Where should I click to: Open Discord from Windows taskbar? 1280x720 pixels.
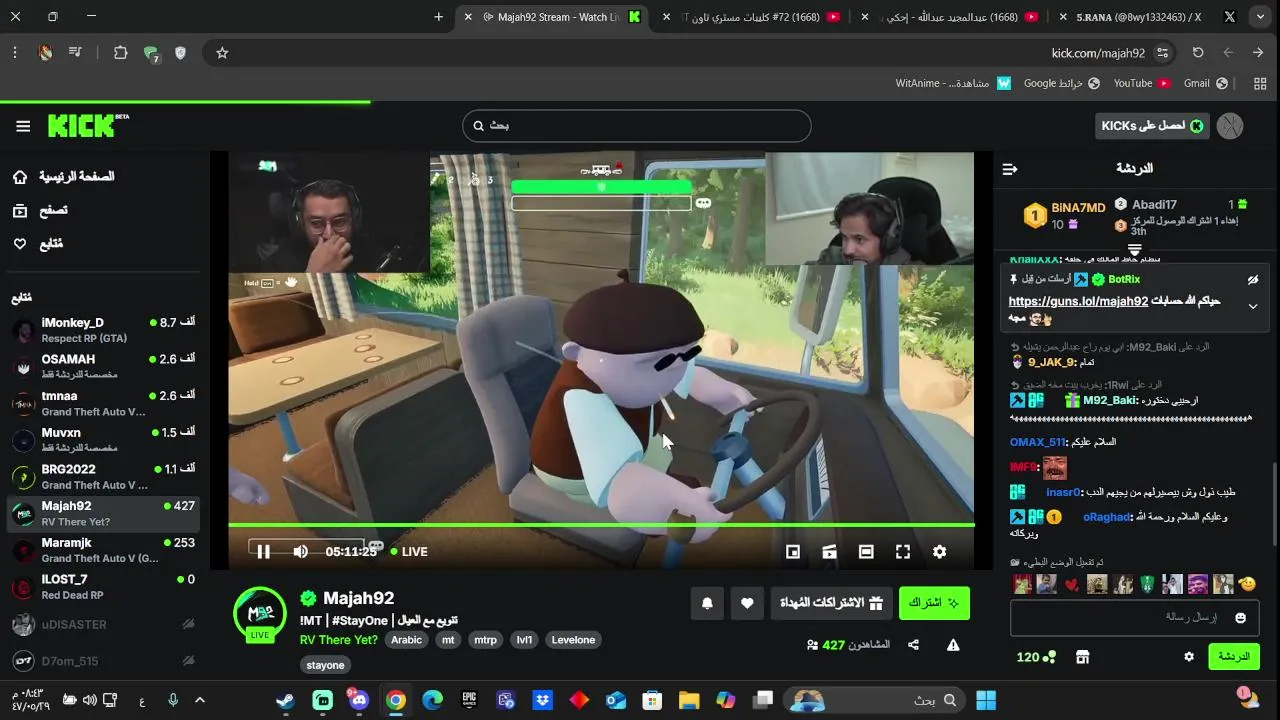[x=359, y=700]
